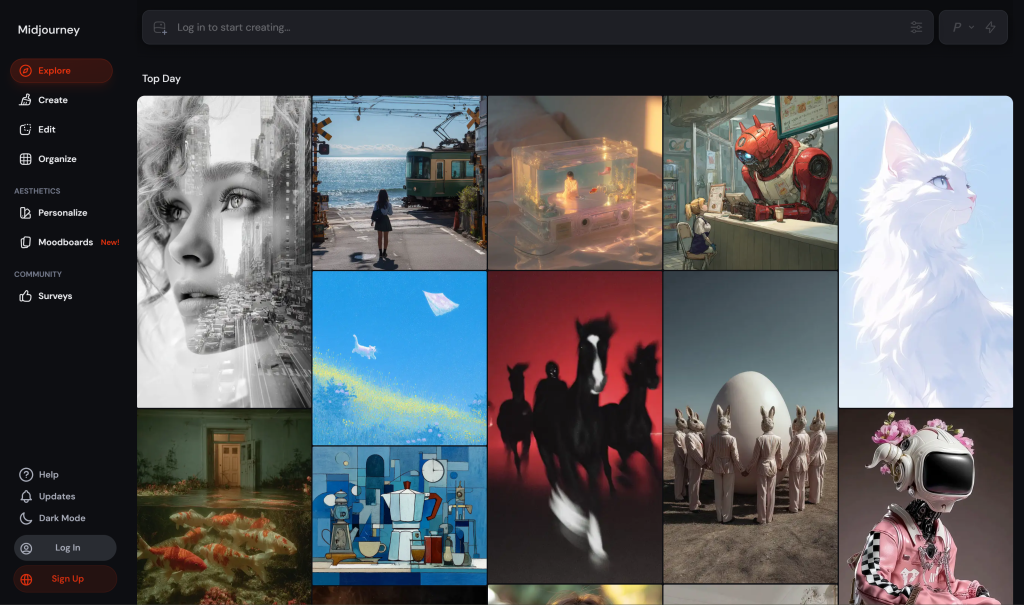Click the Organize grid icon
Viewport: 1024px width, 605px height.
[x=26, y=159]
